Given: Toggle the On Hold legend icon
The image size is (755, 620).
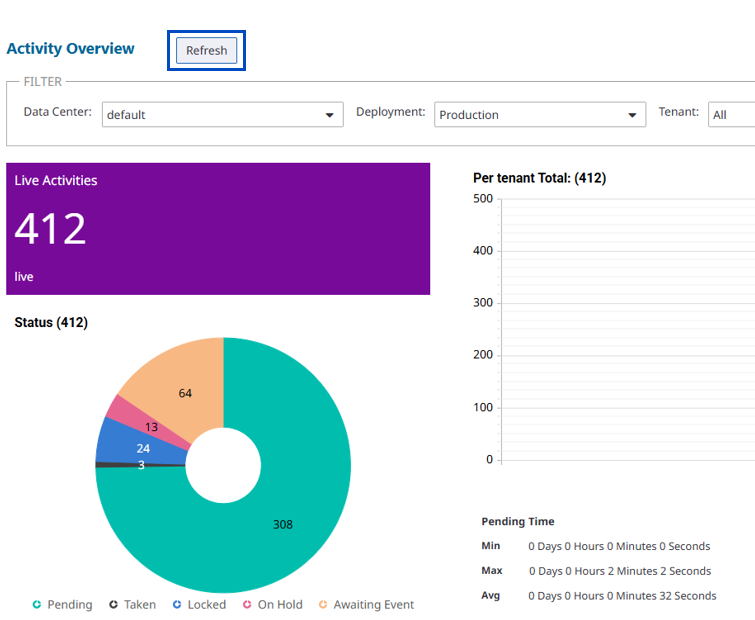Looking at the screenshot, I should (x=247, y=605).
